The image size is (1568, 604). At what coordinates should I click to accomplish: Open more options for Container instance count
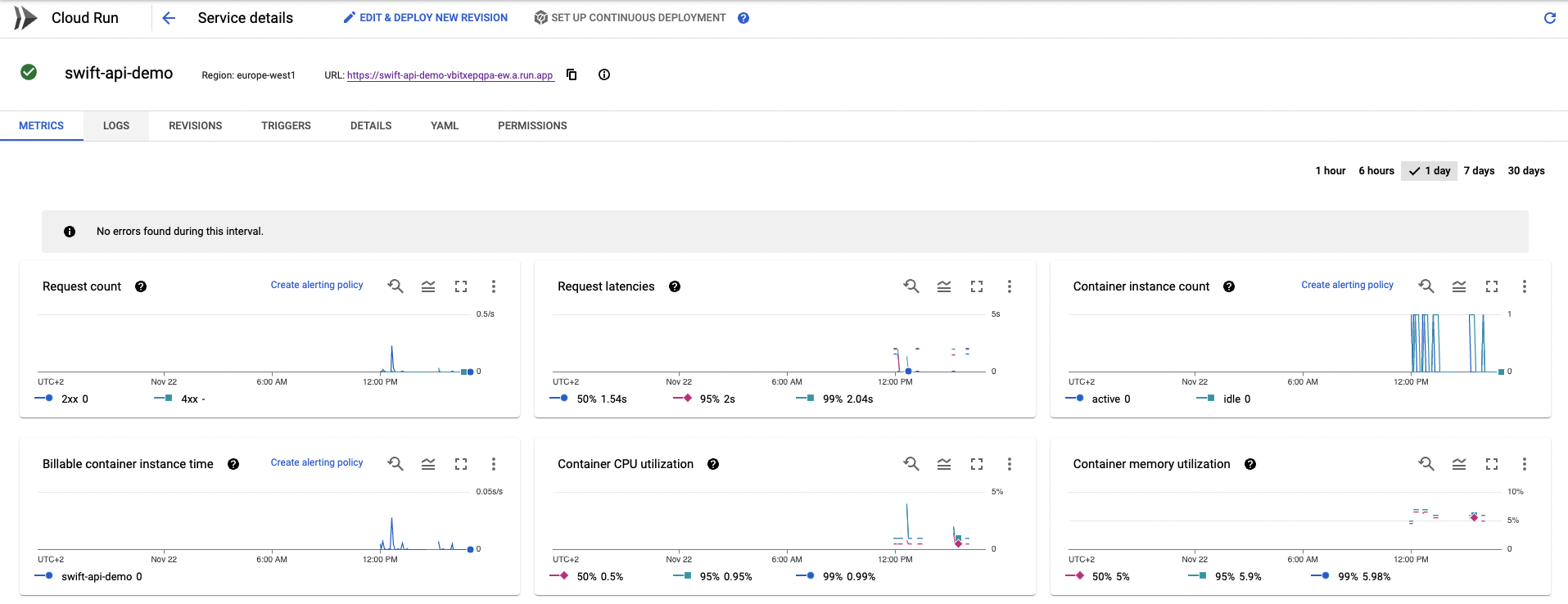click(1525, 286)
